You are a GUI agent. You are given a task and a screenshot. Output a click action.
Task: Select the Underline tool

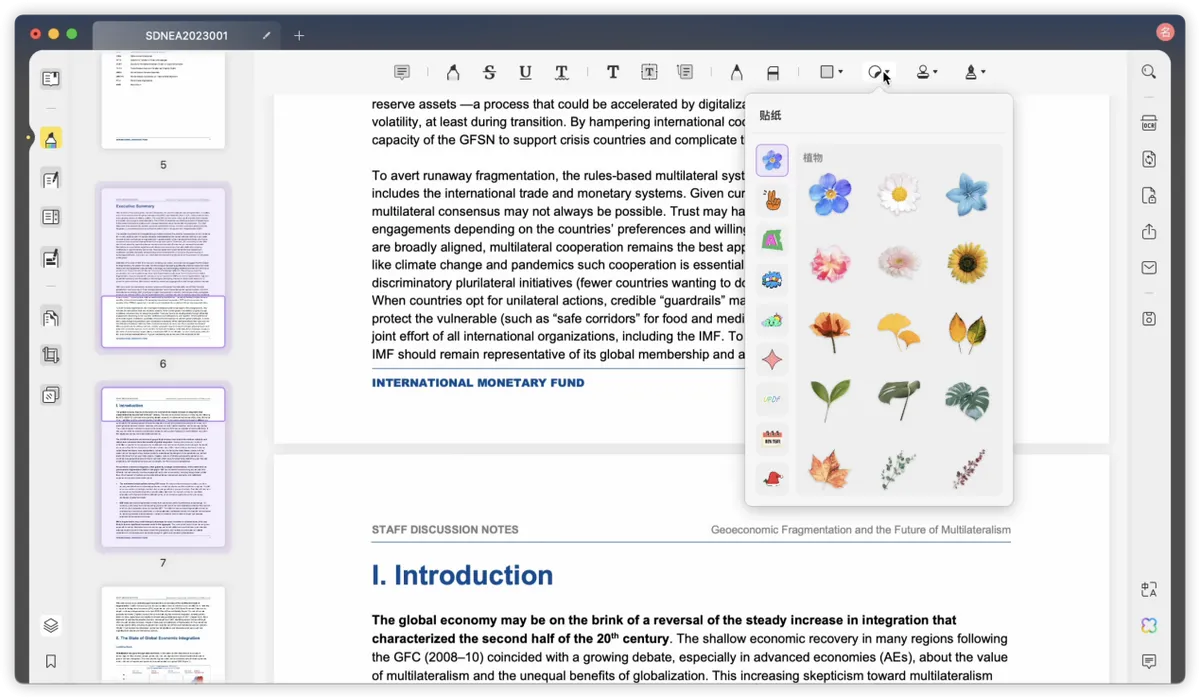pos(525,72)
